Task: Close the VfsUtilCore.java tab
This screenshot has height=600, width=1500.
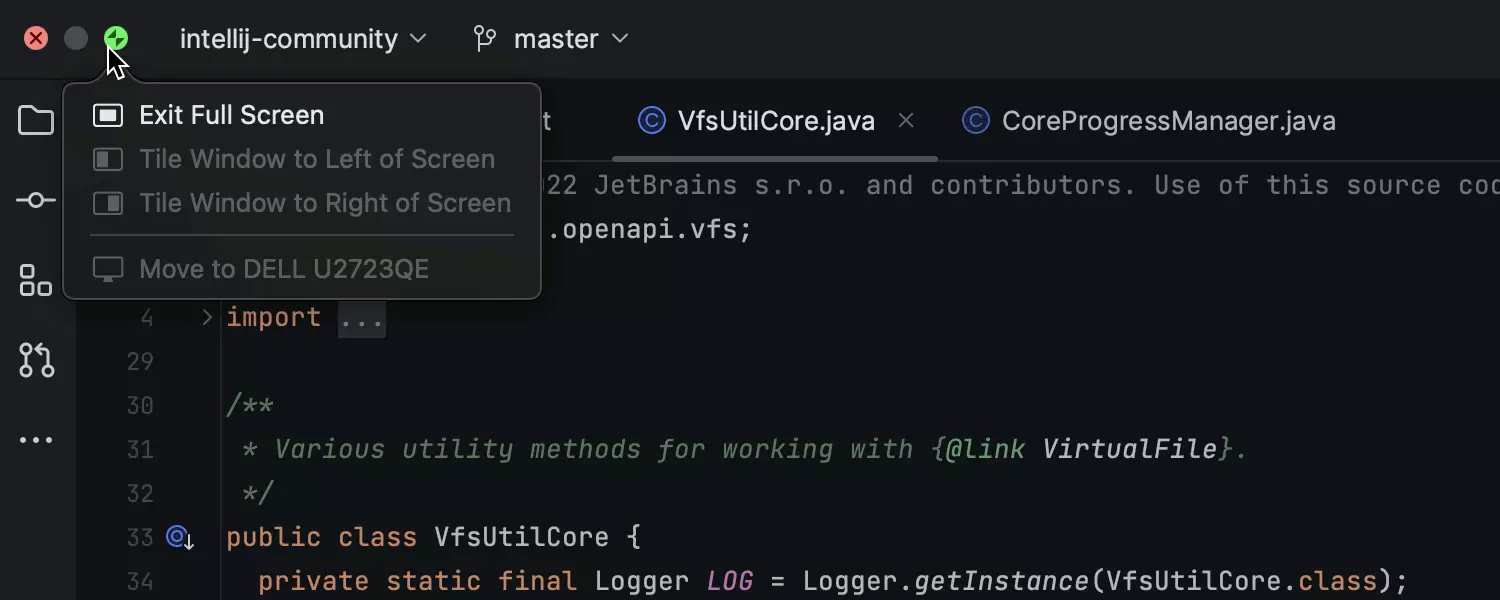Action: coord(906,121)
